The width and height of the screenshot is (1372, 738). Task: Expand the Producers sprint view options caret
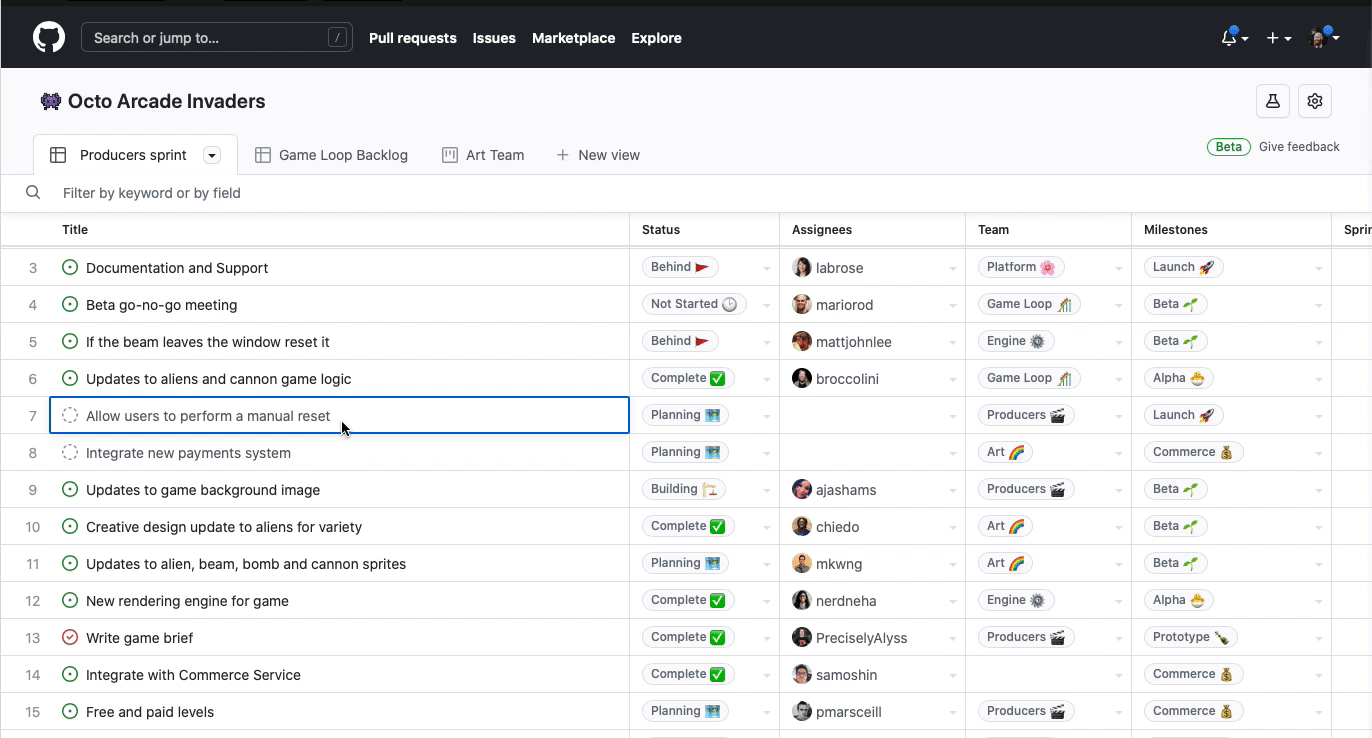click(x=211, y=155)
